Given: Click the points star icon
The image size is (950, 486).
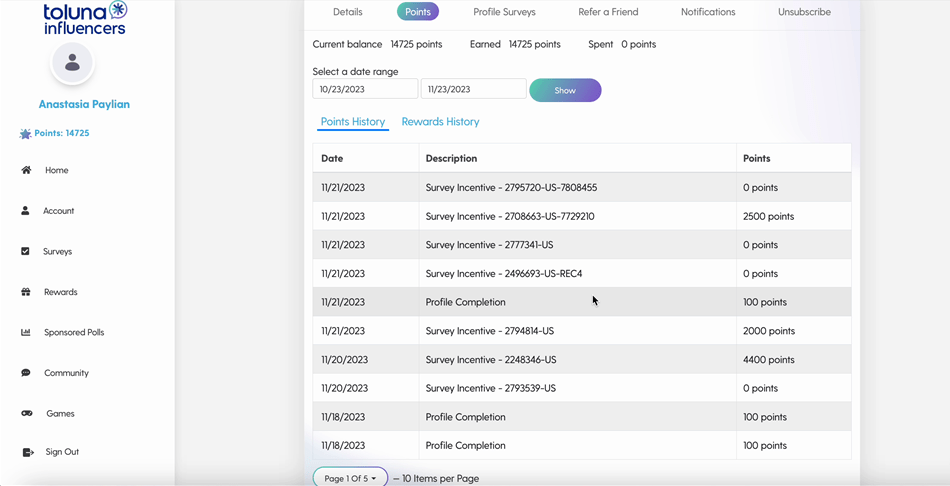Looking at the screenshot, I should point(25,134).
